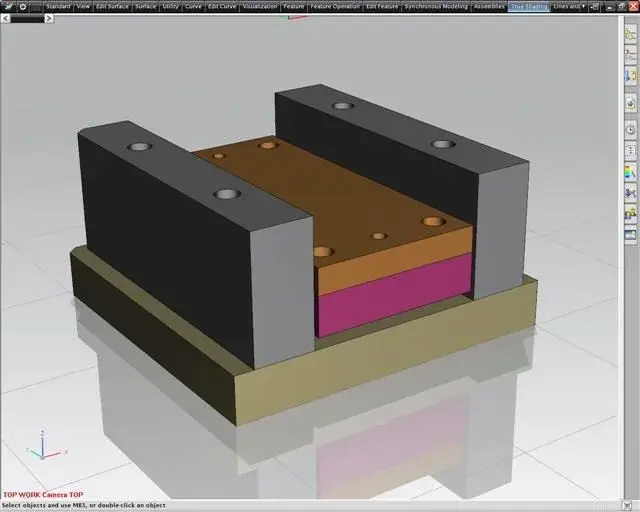Open the Visualization tab

(260, 7)
